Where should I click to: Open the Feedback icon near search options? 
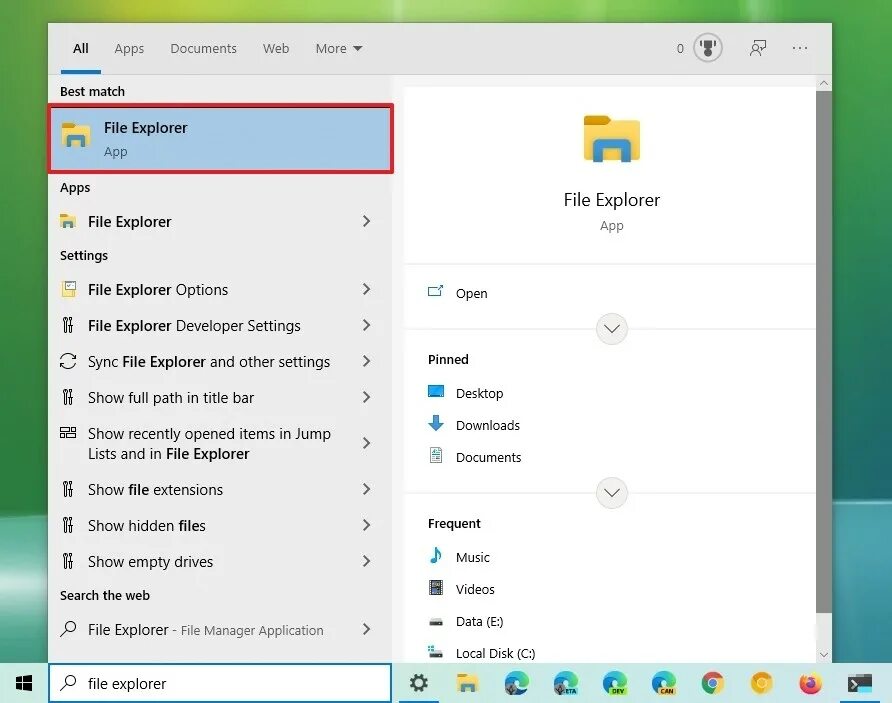pyautogui.click(x=758, y=47)
